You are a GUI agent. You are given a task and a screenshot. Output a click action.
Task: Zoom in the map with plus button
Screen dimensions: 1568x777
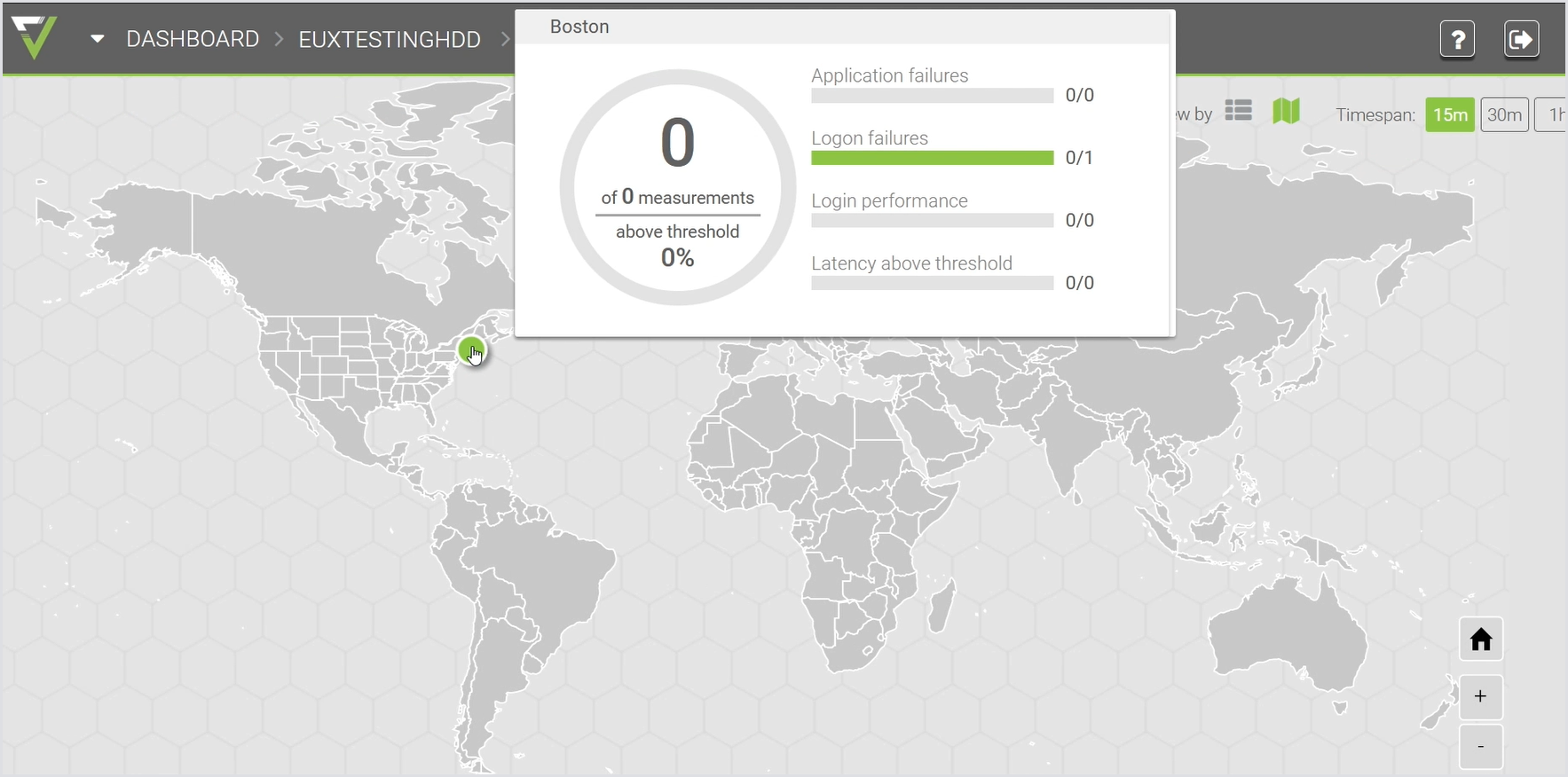[x=1480, y=696]
